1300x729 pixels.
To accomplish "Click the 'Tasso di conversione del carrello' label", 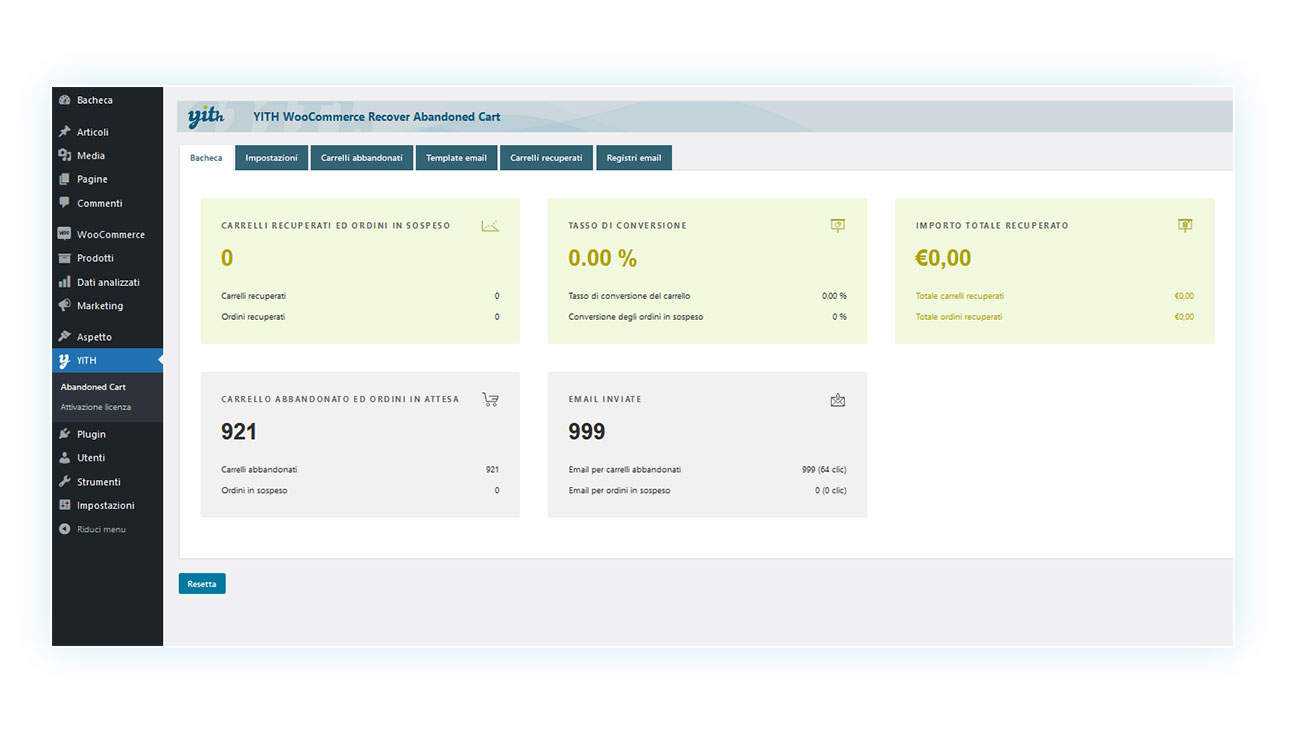I will [x=629, y=296].
